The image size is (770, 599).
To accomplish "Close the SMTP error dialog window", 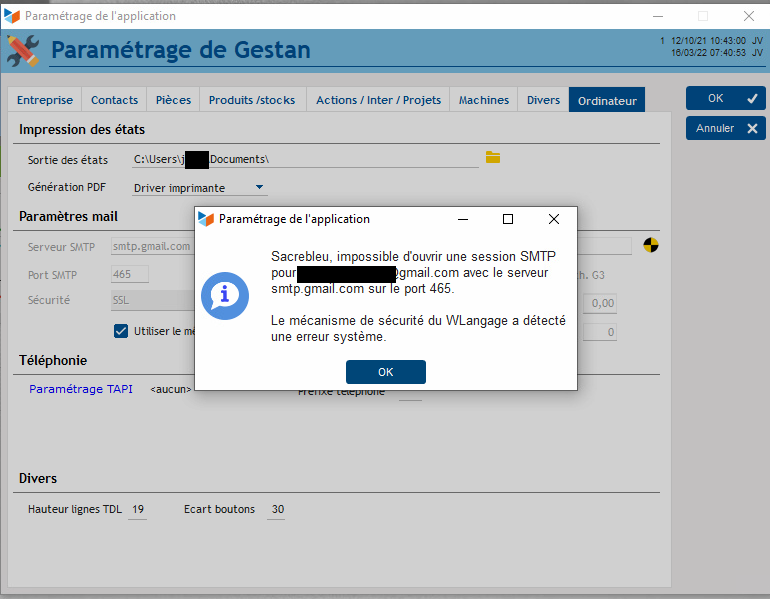I will click(553, 219).
